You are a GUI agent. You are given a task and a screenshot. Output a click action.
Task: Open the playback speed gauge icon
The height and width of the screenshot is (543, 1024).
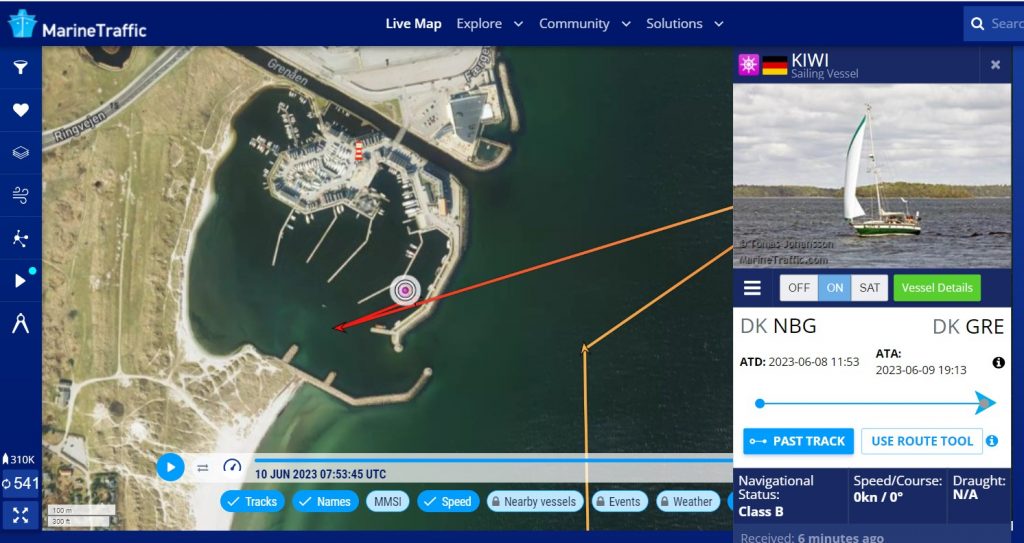tap(232, 467)
